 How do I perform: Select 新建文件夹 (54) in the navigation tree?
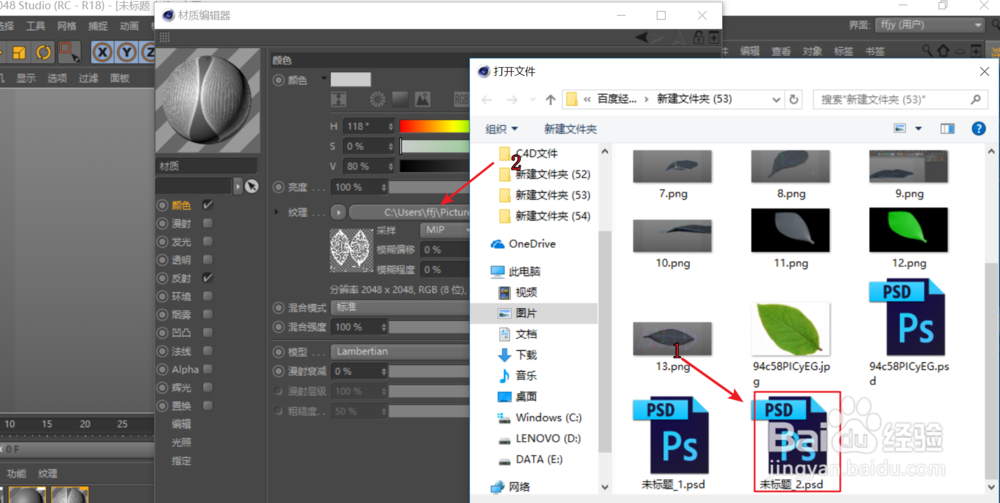pyautogui.click(x=545, y=216)
